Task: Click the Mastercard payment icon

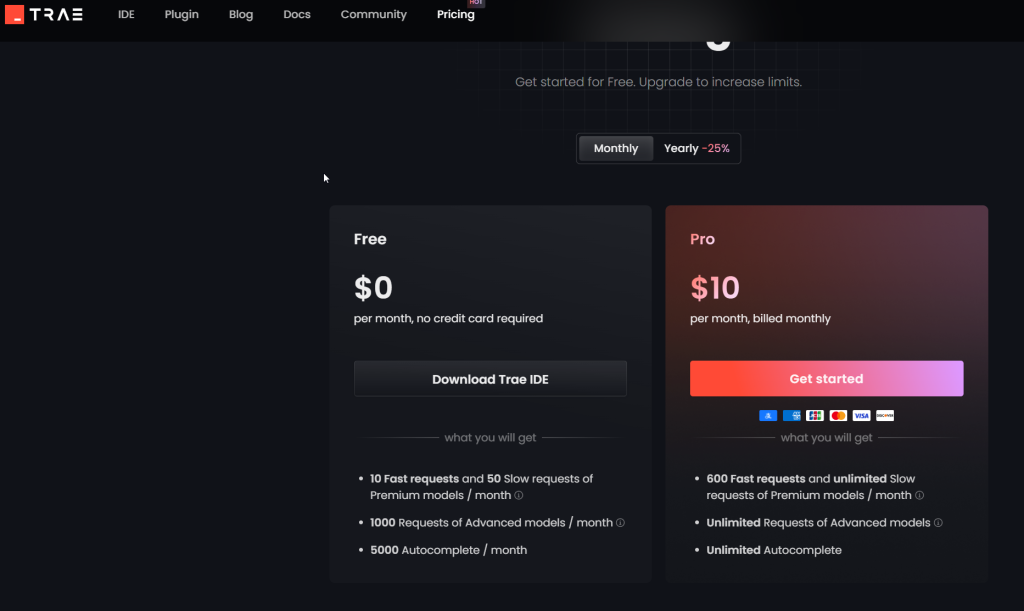Action: tap(838, 416)
